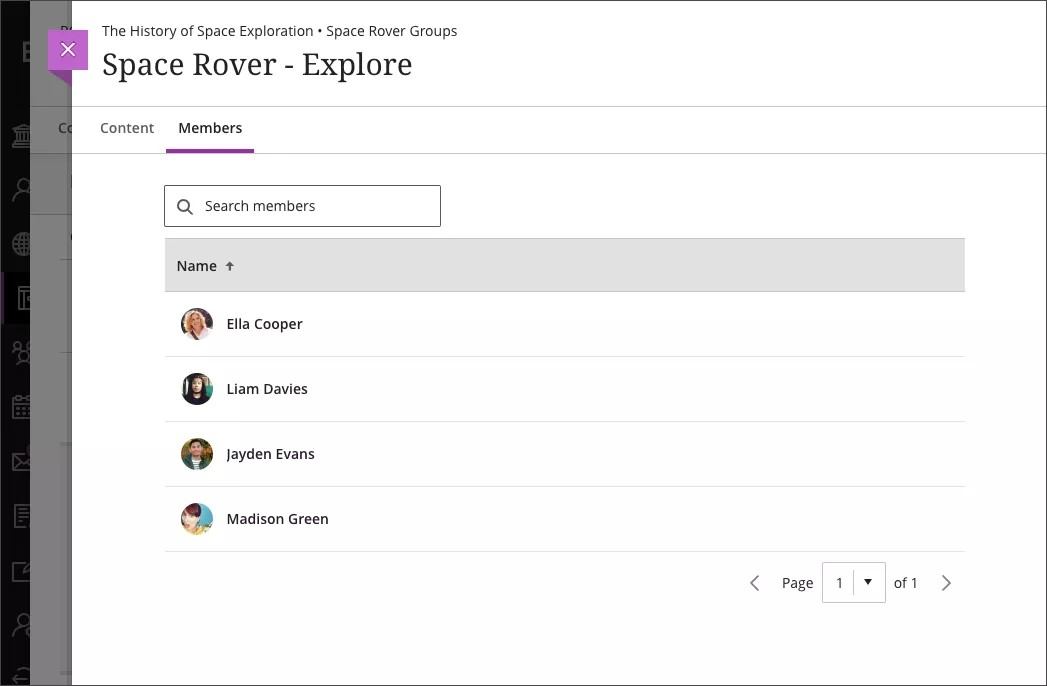Close the Space Rover - Explore panel
Screen dimensions: 1047x686
pyautogui.click(x=68, y=48)
